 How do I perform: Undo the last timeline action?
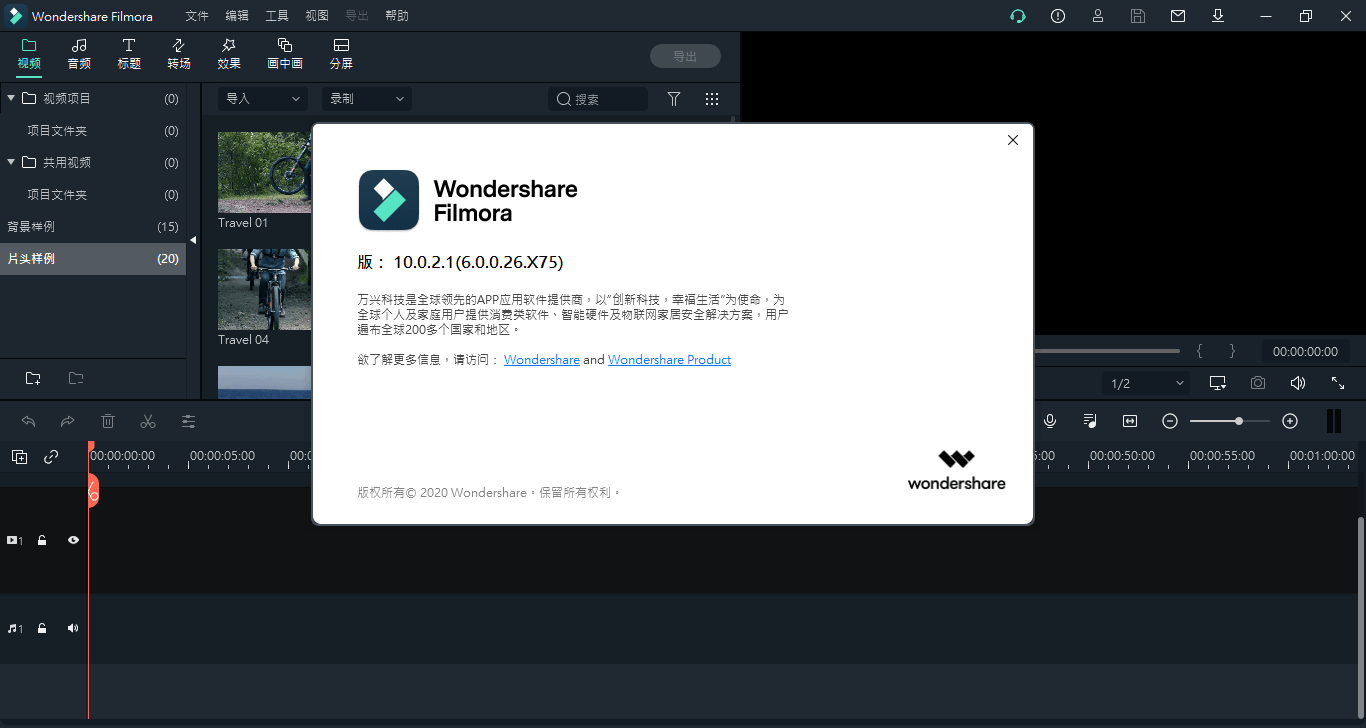[x=28, y=421]
